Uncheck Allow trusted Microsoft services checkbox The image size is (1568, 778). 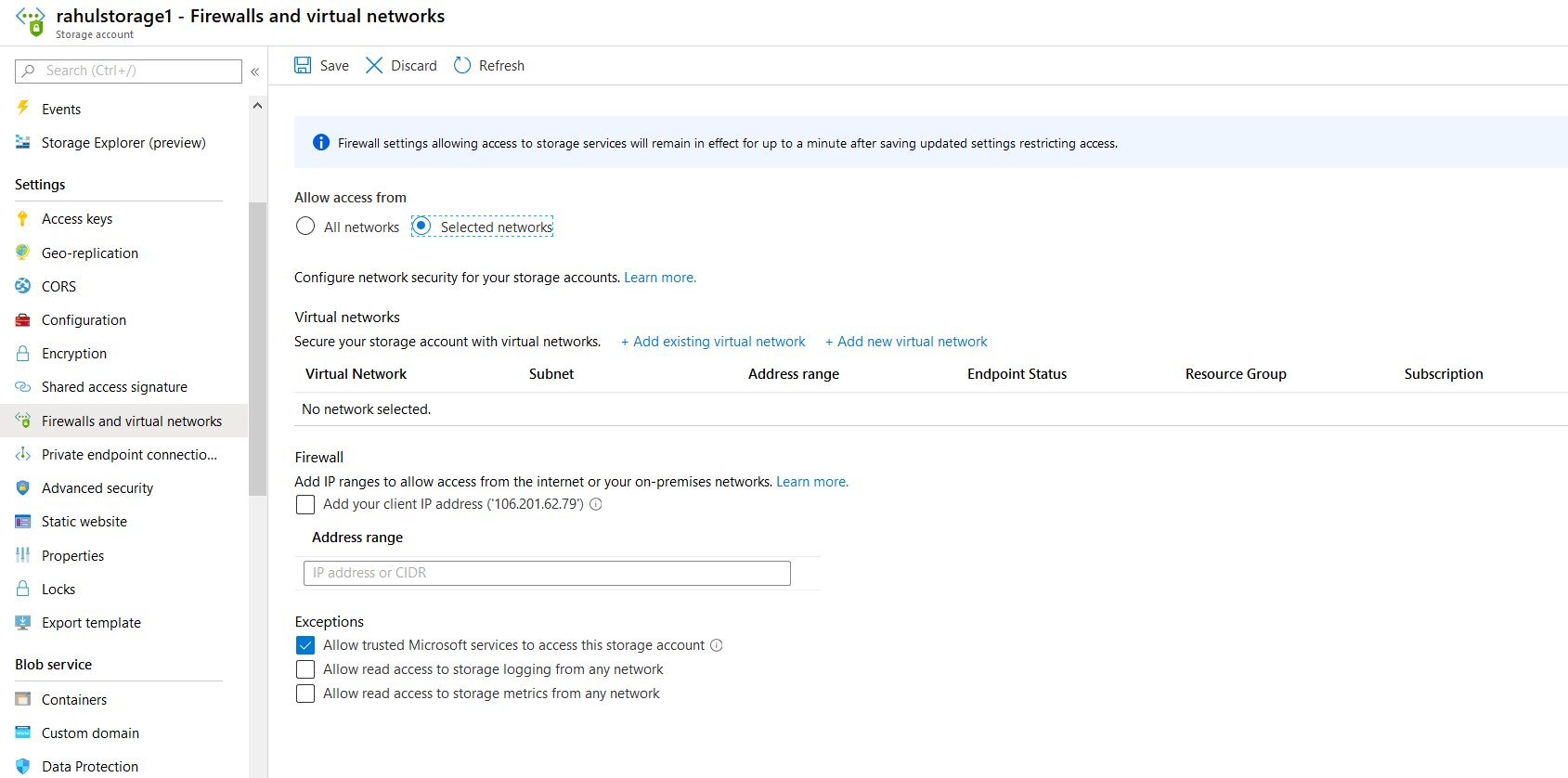305,645
